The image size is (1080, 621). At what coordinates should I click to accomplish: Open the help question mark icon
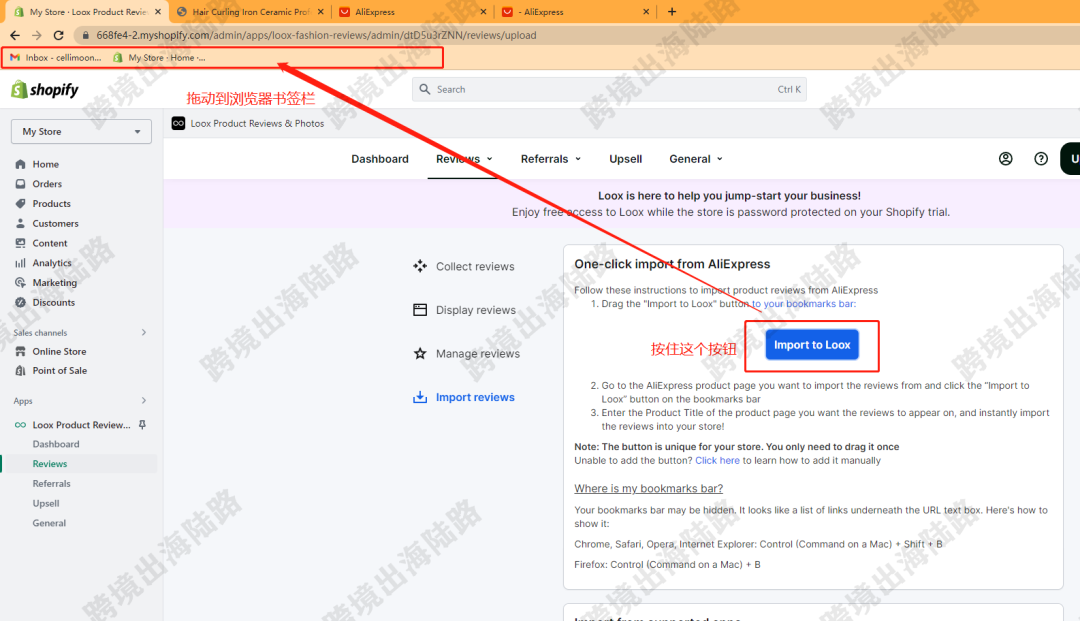(x=1041, y=159)
